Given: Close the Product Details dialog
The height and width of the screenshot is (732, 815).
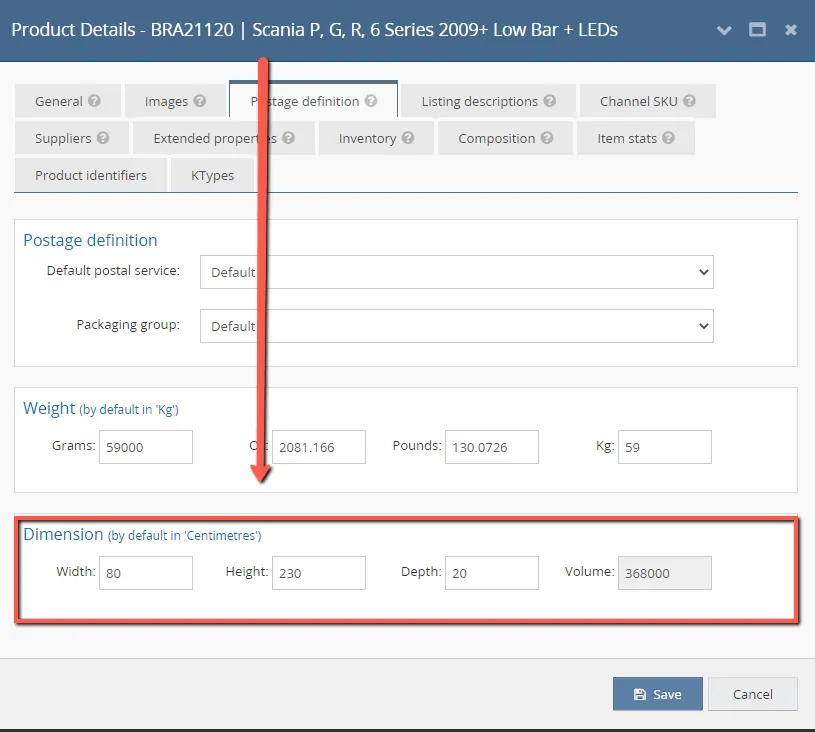Looking at the screenshot, I should 791,30.
